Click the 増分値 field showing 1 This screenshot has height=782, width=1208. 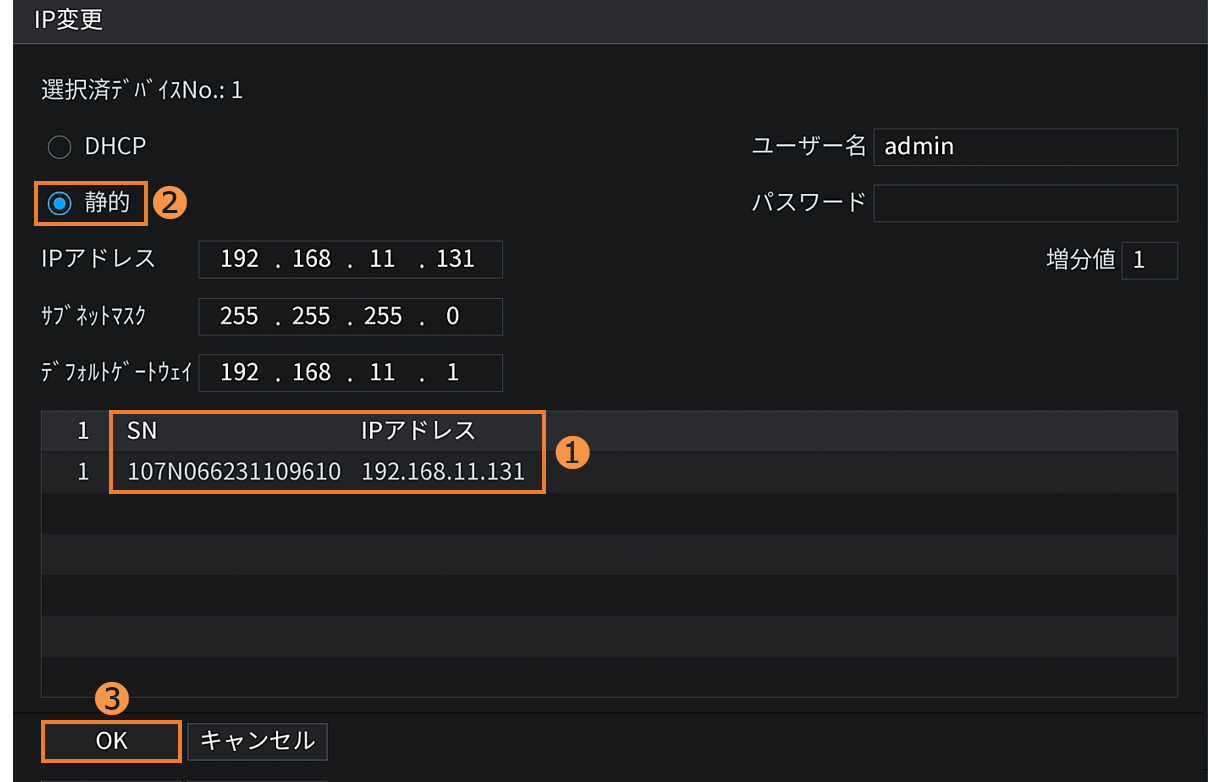[1149, 260]
